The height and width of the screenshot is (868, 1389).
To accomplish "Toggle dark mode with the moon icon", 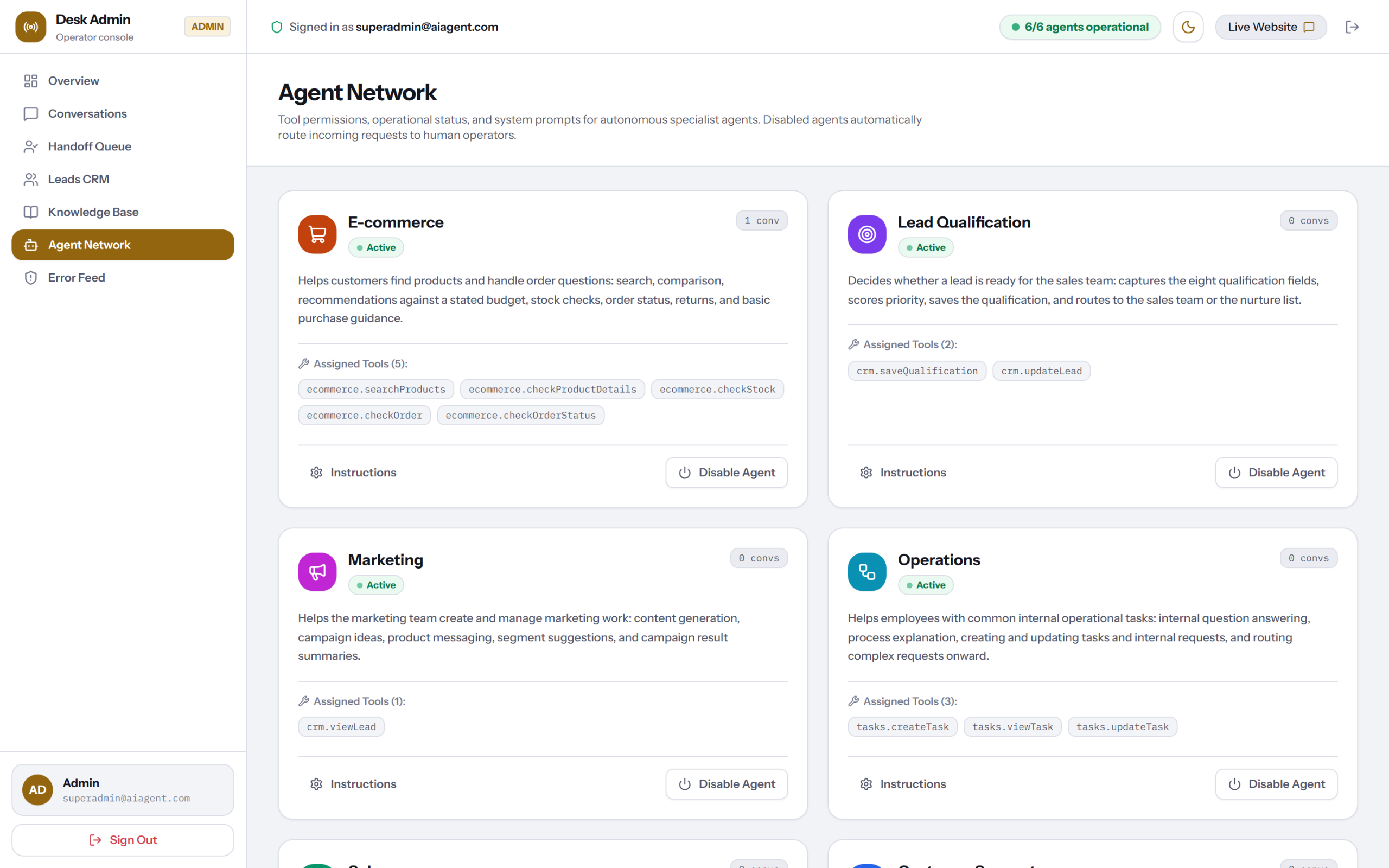I will click(x=1188, y=27).
